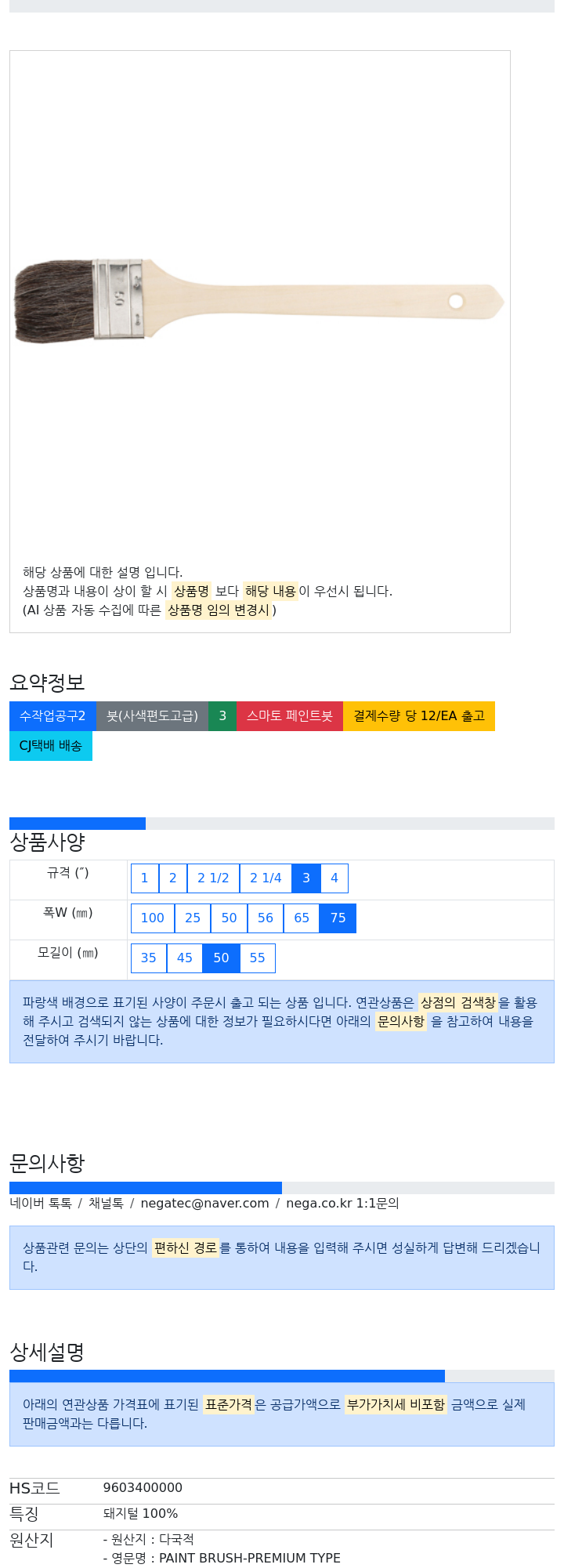This screenshot has width=564, height=1568.
Task: Select the 수작업공구2 category tag
Action: pos(52,716)
